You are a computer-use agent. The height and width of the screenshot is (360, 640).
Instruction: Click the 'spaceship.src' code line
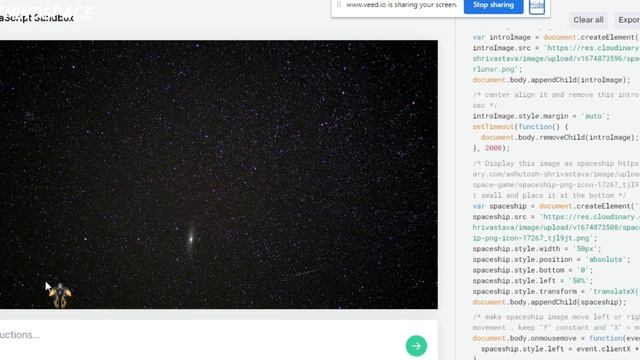point(556,217)
